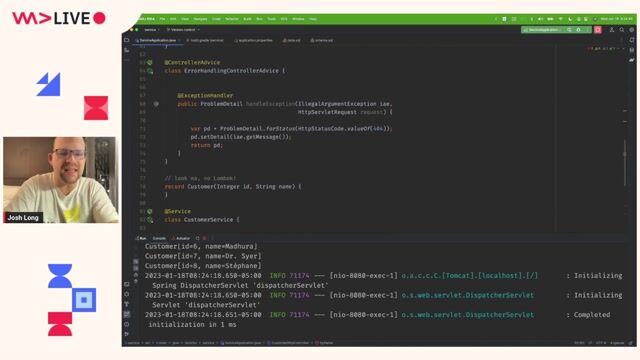The width and height of the screenshot is (640, 360).
Task: Click the '// look ma, no Lombok!' comment
Action: (200, 178)
